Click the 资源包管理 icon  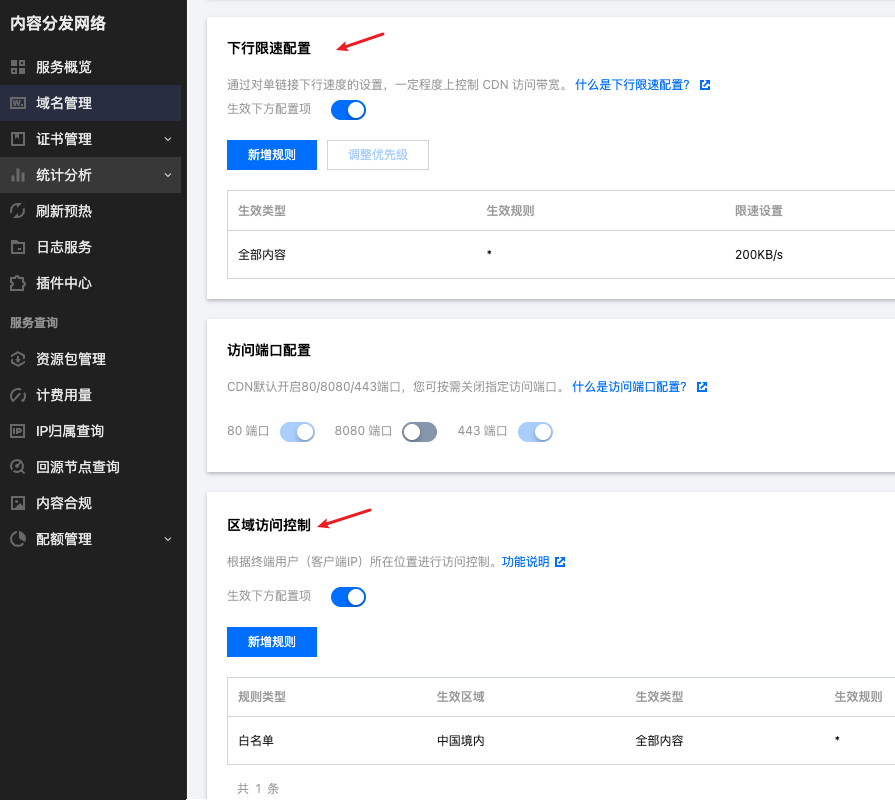coord(18,359)
